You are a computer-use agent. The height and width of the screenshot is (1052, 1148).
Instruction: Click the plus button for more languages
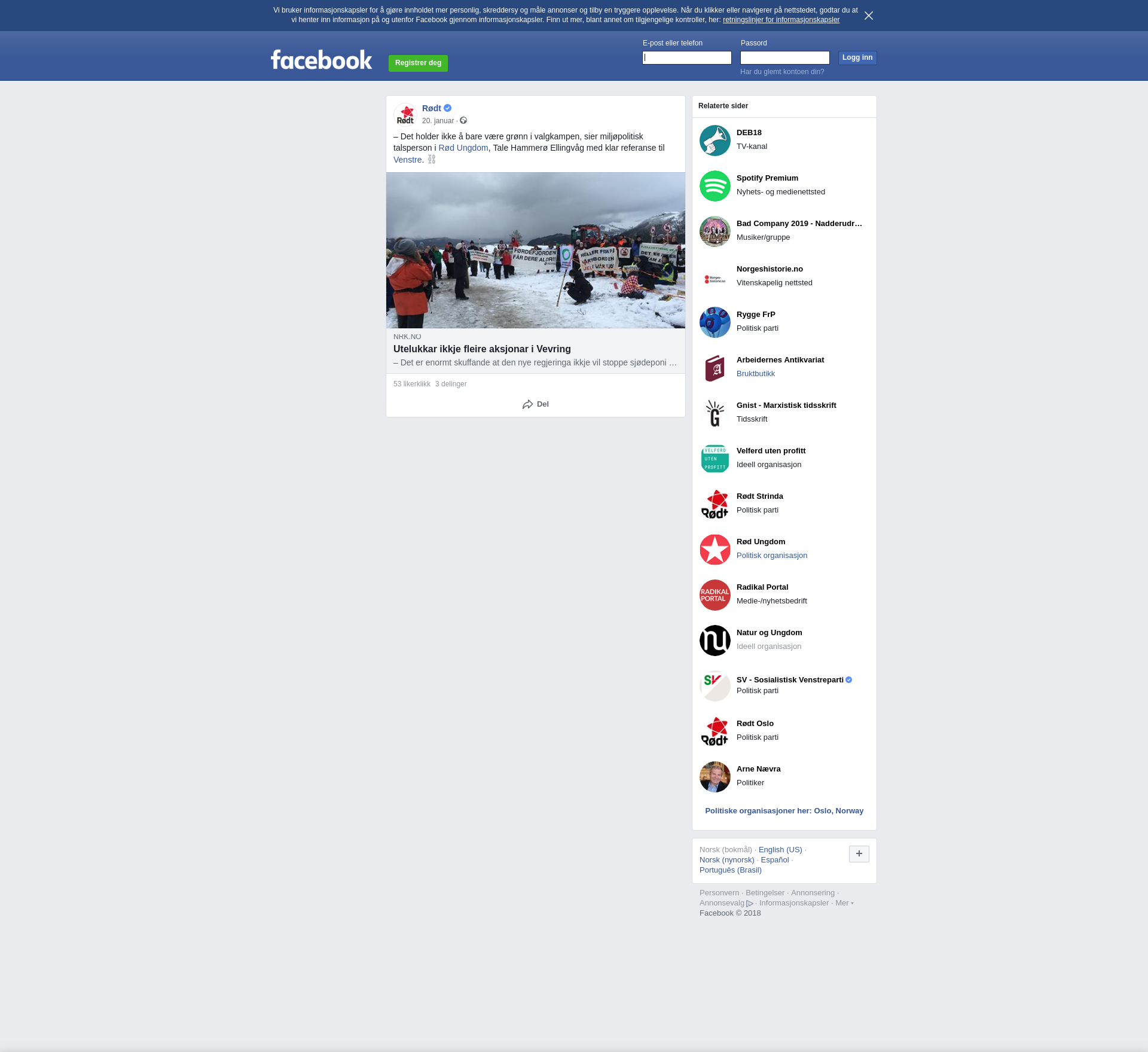(x=859, y=854)
